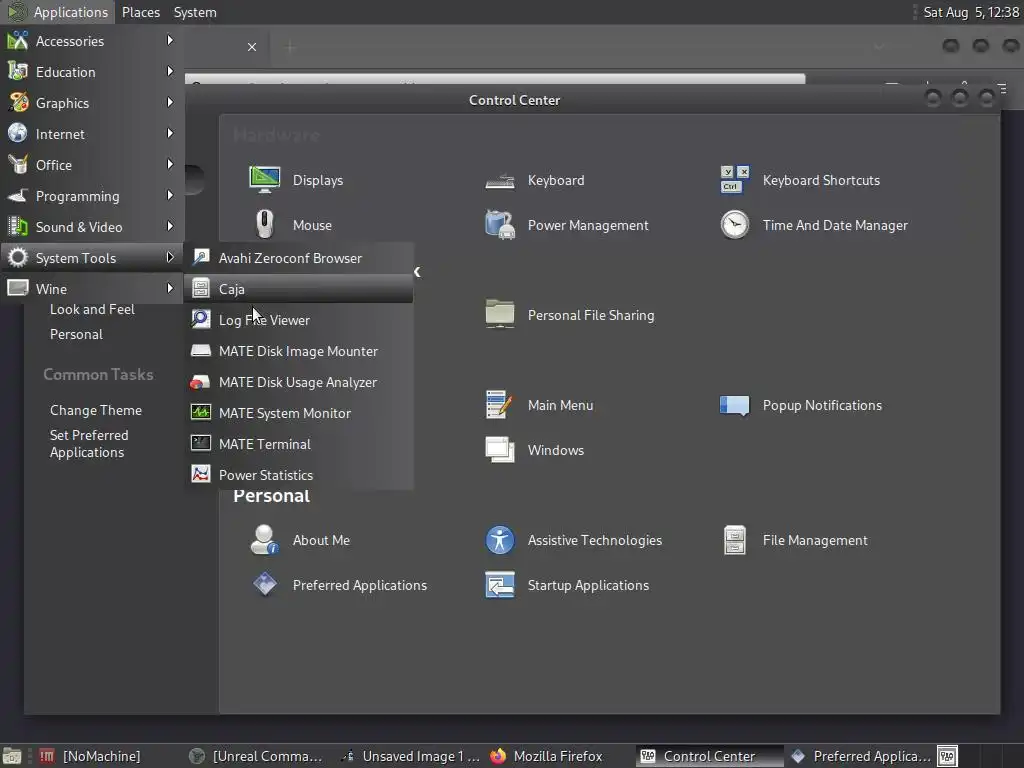Open the Displays settings icon
Viewport: 1024px width, 768px height.
(264, 180)
